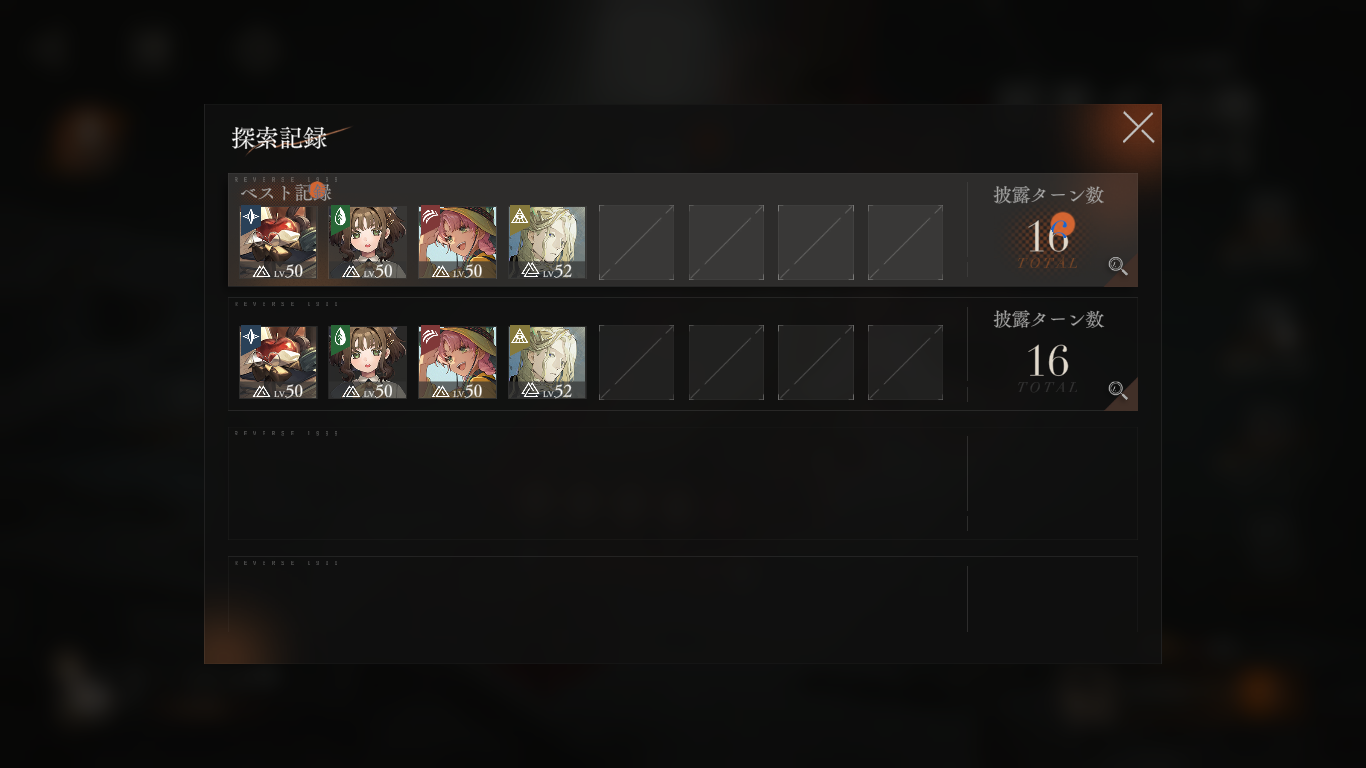This screenshot has width=1366, height=768.
Task: Select red apple character in second record
Action: click(278, 362)
